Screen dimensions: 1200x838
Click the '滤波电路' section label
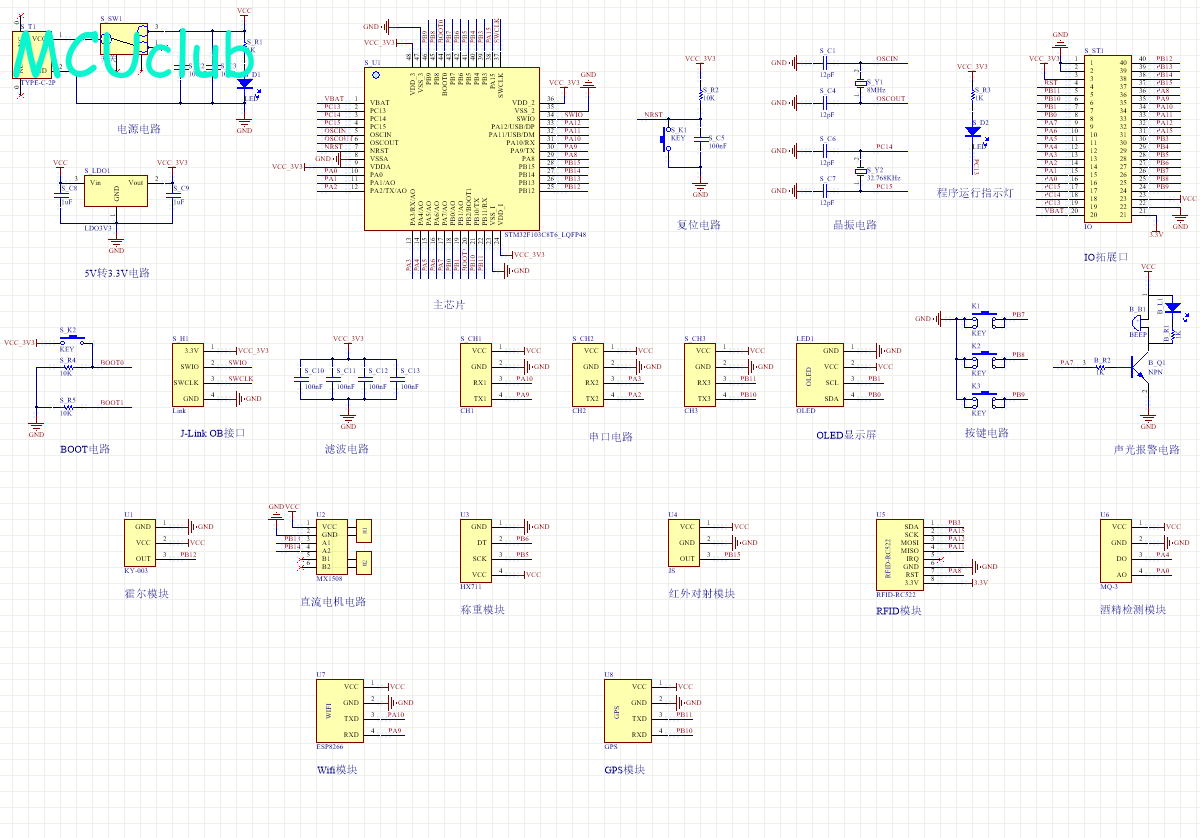tap(347, 449)
